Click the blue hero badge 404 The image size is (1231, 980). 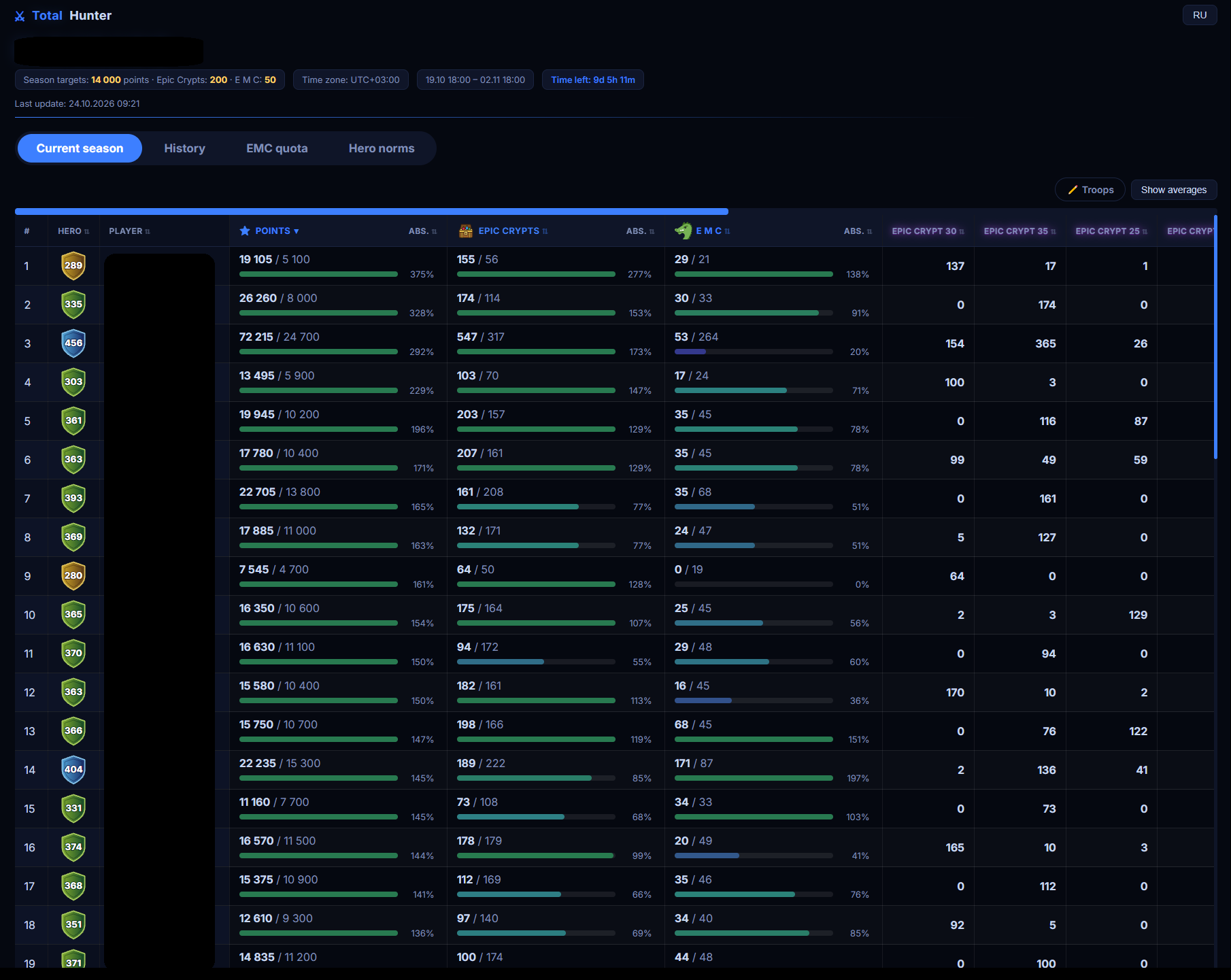tap(73, 769)
